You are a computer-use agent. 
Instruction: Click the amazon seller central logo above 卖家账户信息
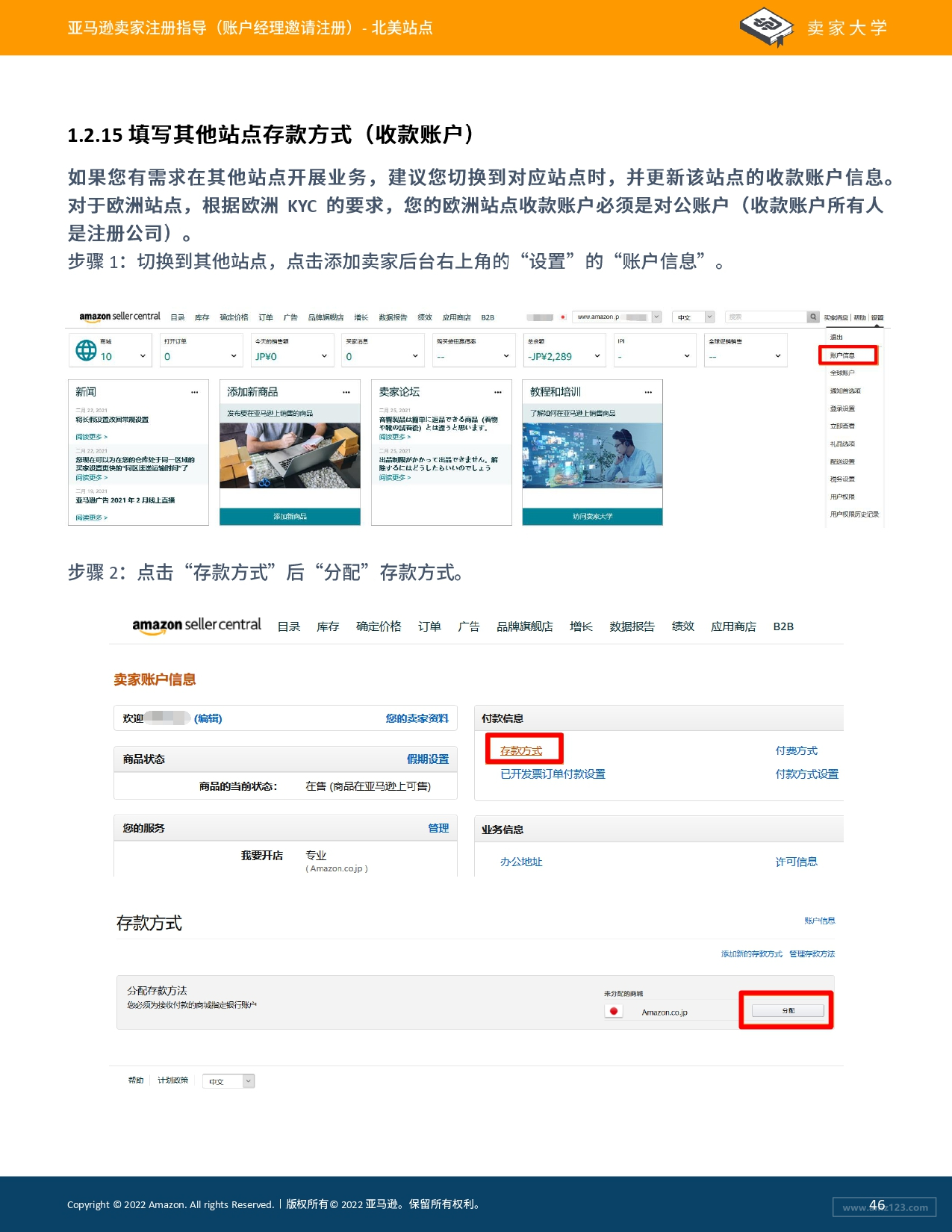click(197, 626)
